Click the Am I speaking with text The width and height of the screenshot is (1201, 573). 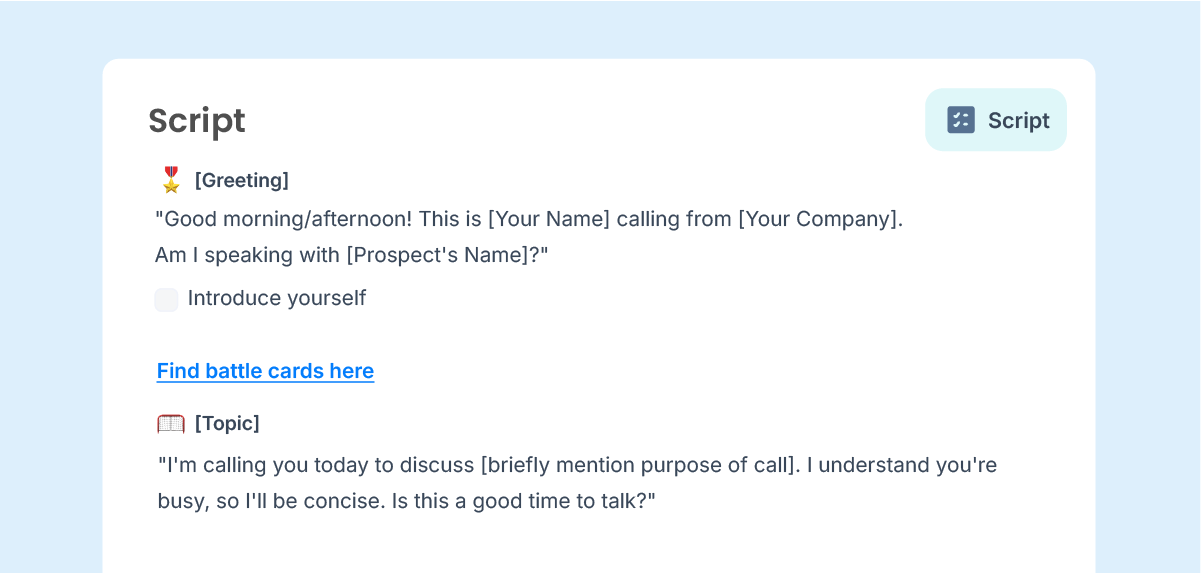pyautogui.click(x=247, y=255)
